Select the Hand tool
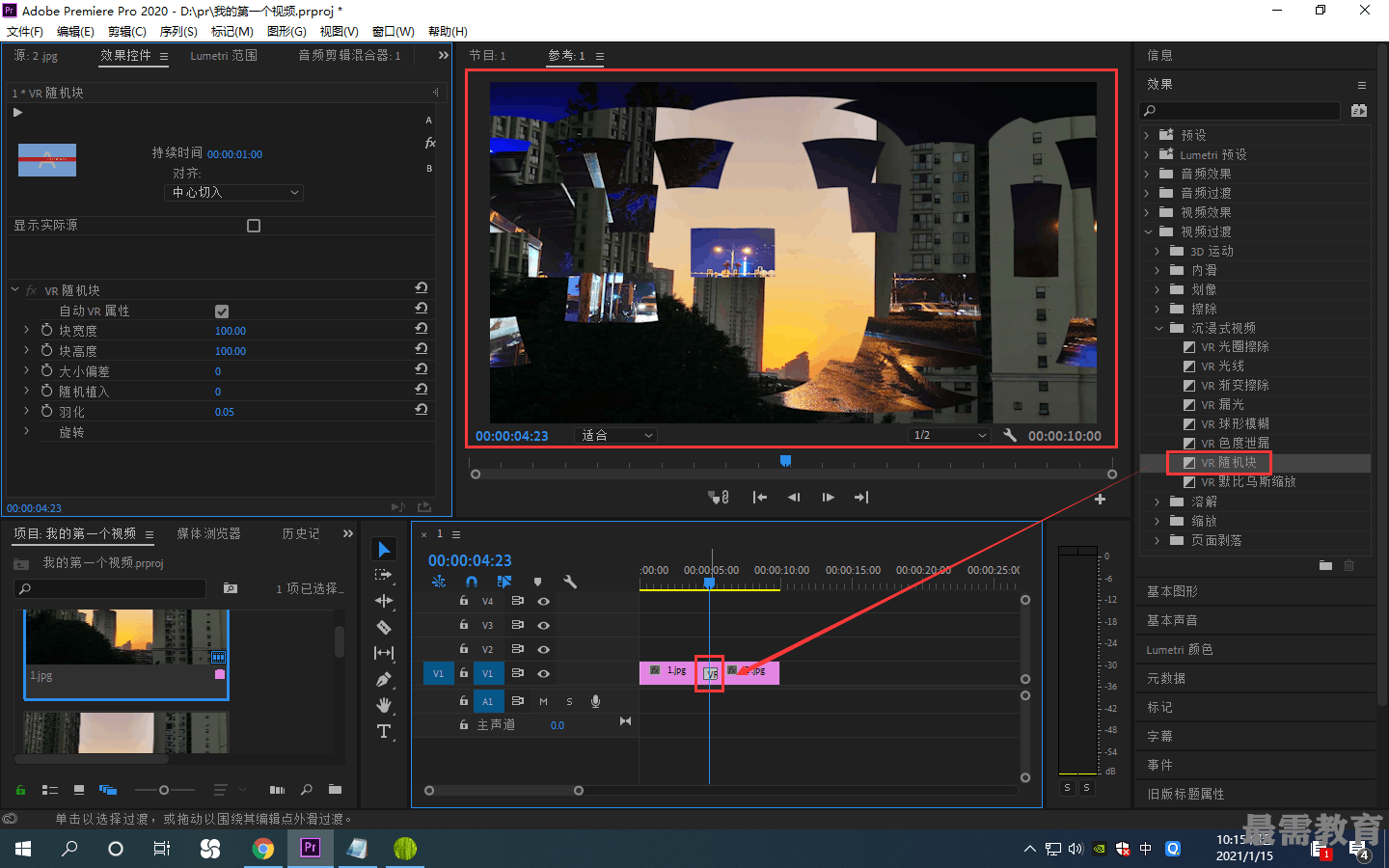The height and width of the screenshot is (868, 1389). coord(384,705)
